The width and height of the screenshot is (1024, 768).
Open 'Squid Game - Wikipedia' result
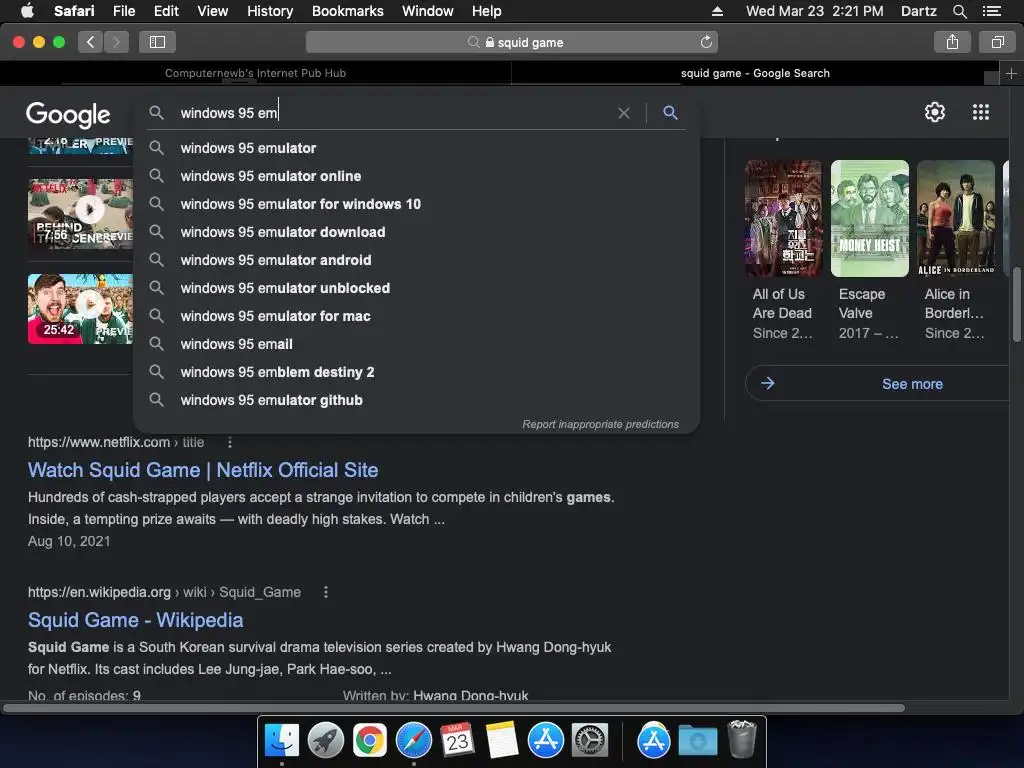(136, 620)
